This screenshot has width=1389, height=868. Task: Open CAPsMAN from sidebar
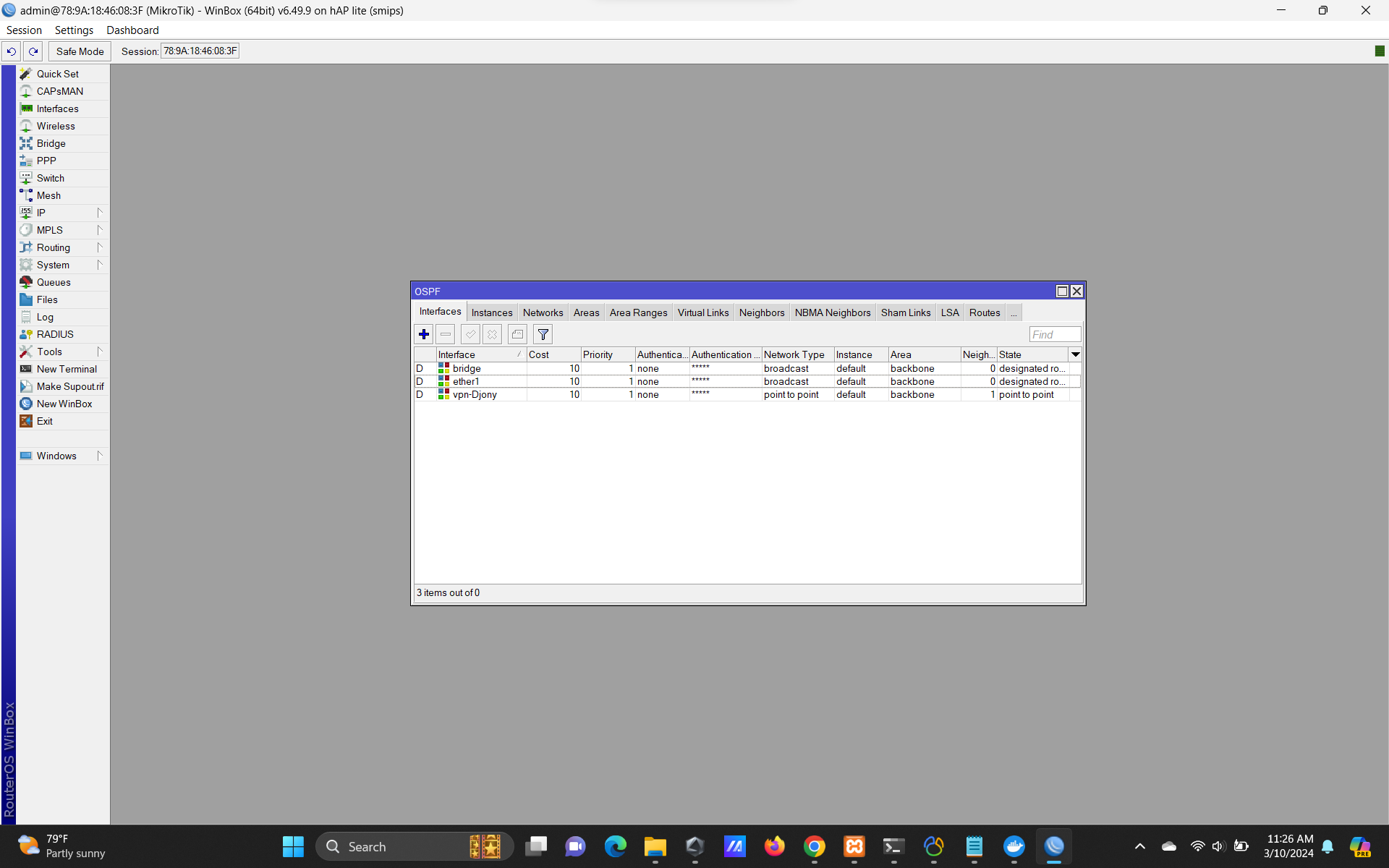[x=63, y=91]
